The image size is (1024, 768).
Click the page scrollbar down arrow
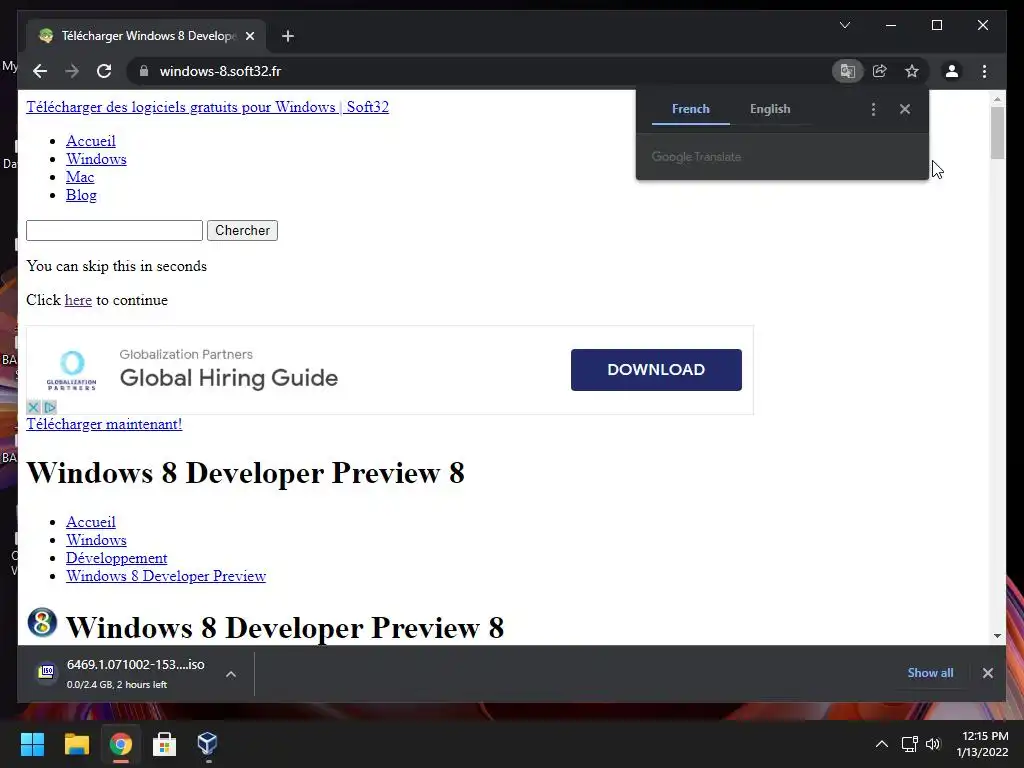pyautogui.click(x=997, y=635)
